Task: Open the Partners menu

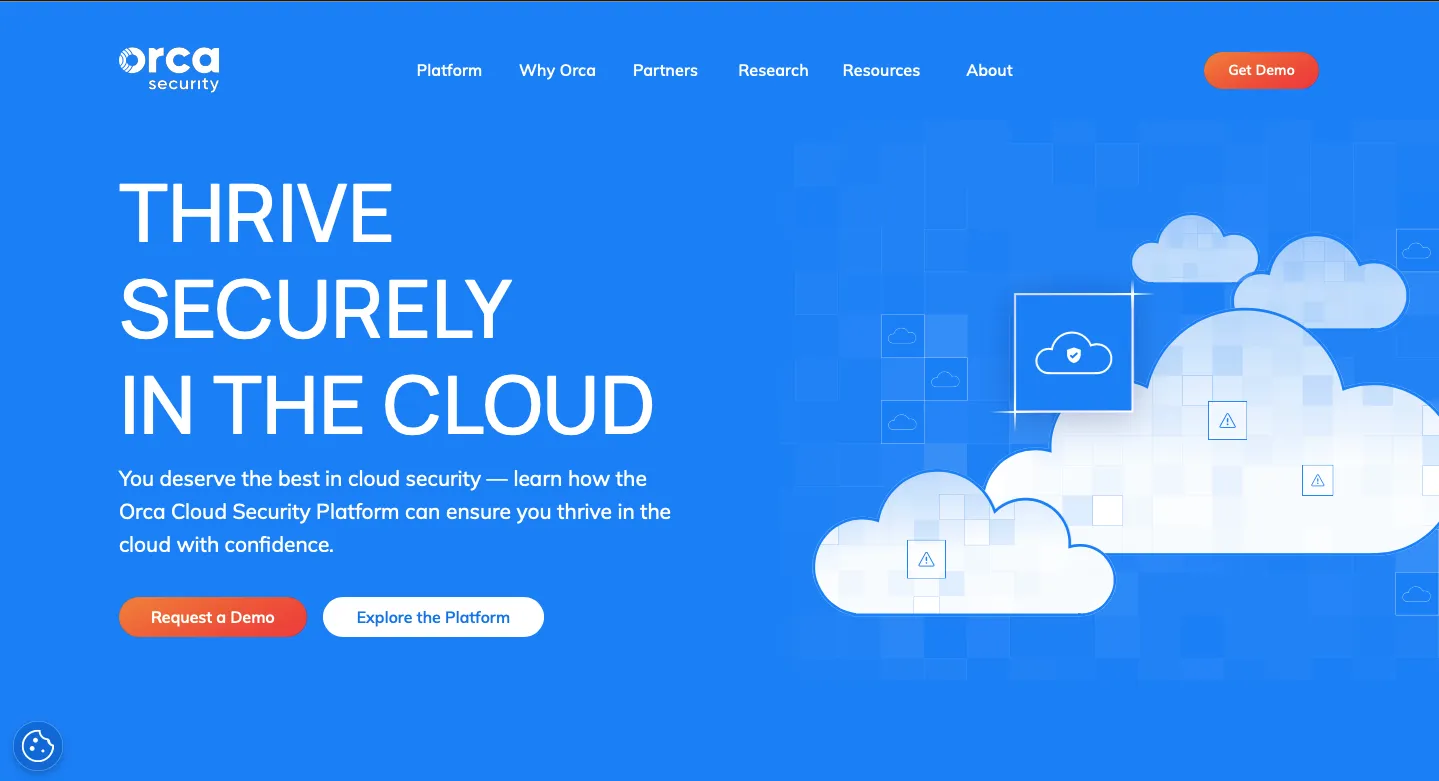Action: (x=665, y=70)
